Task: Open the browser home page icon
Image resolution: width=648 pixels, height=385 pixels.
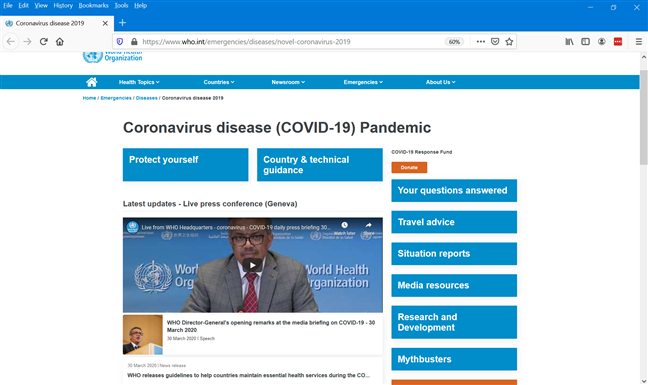Action: [60, 42]
